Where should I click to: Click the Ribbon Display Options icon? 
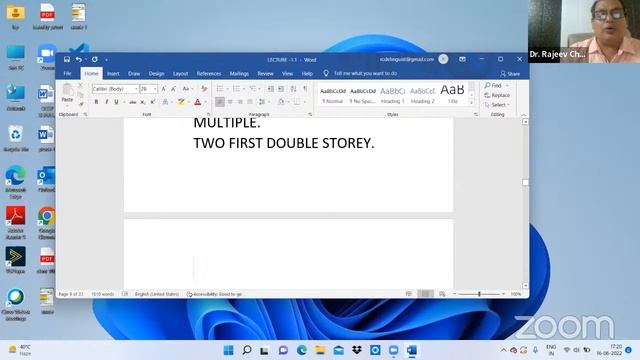coord(462,59)
